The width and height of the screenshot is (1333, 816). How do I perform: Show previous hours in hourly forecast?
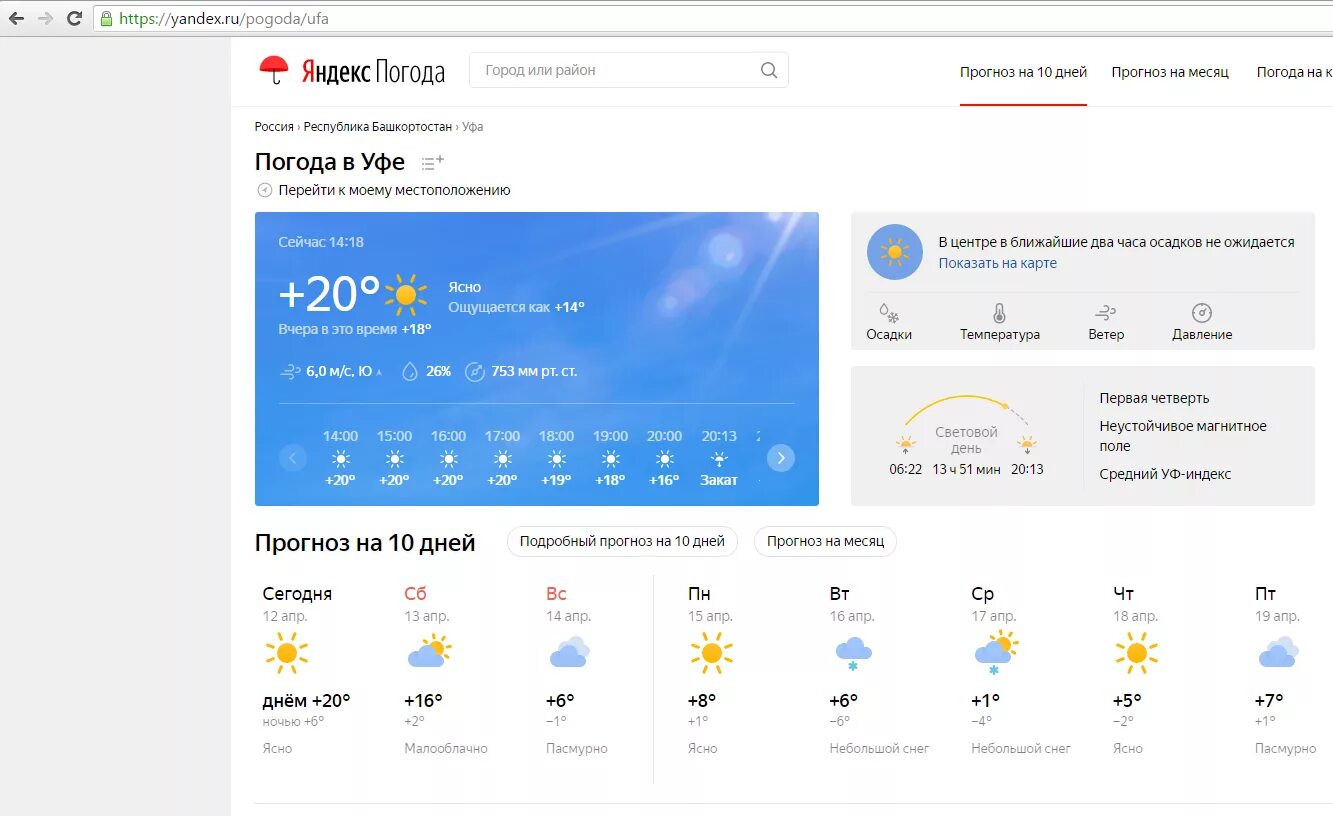293,458
